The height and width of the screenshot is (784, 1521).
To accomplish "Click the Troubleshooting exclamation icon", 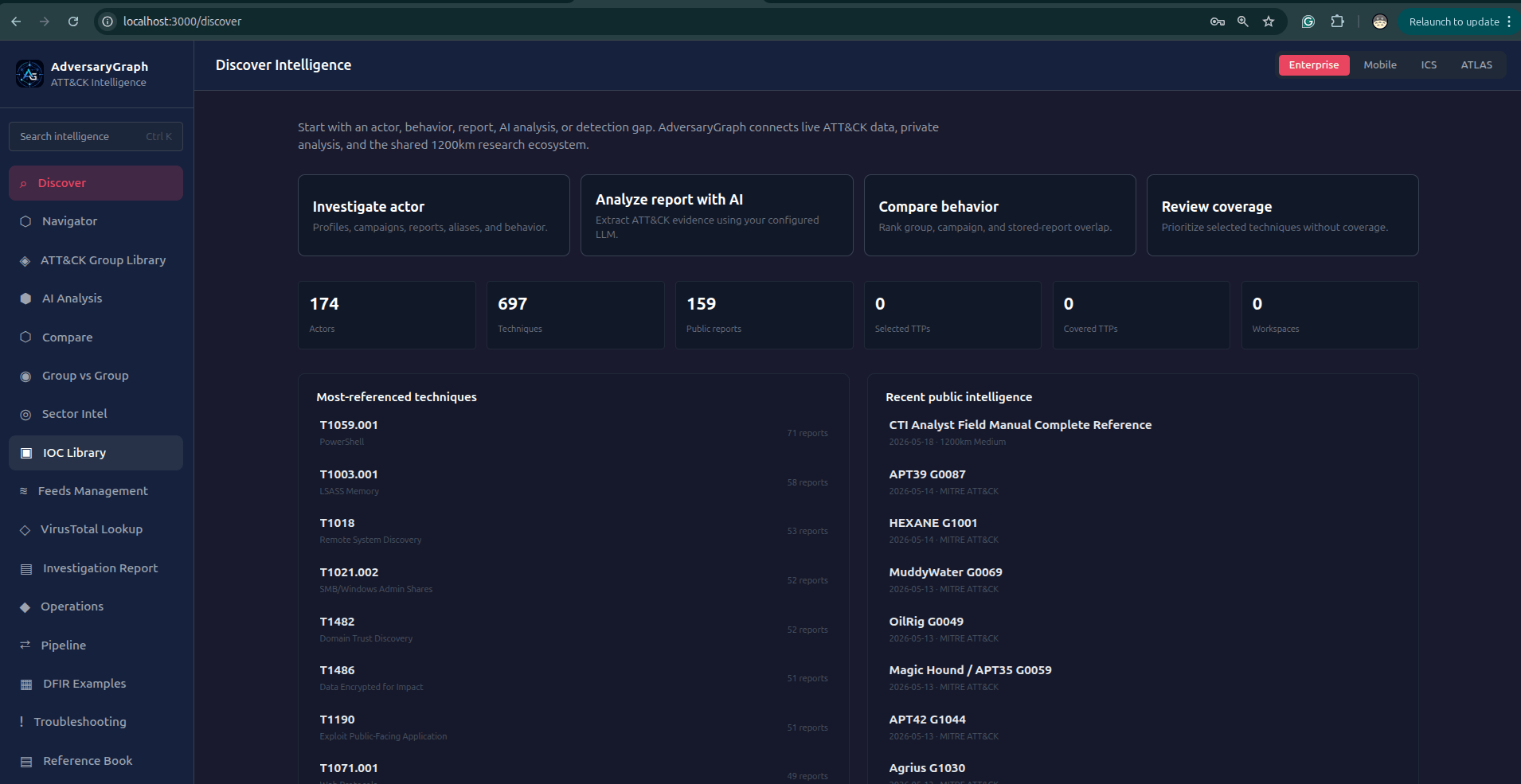I will tap(22, 721).
